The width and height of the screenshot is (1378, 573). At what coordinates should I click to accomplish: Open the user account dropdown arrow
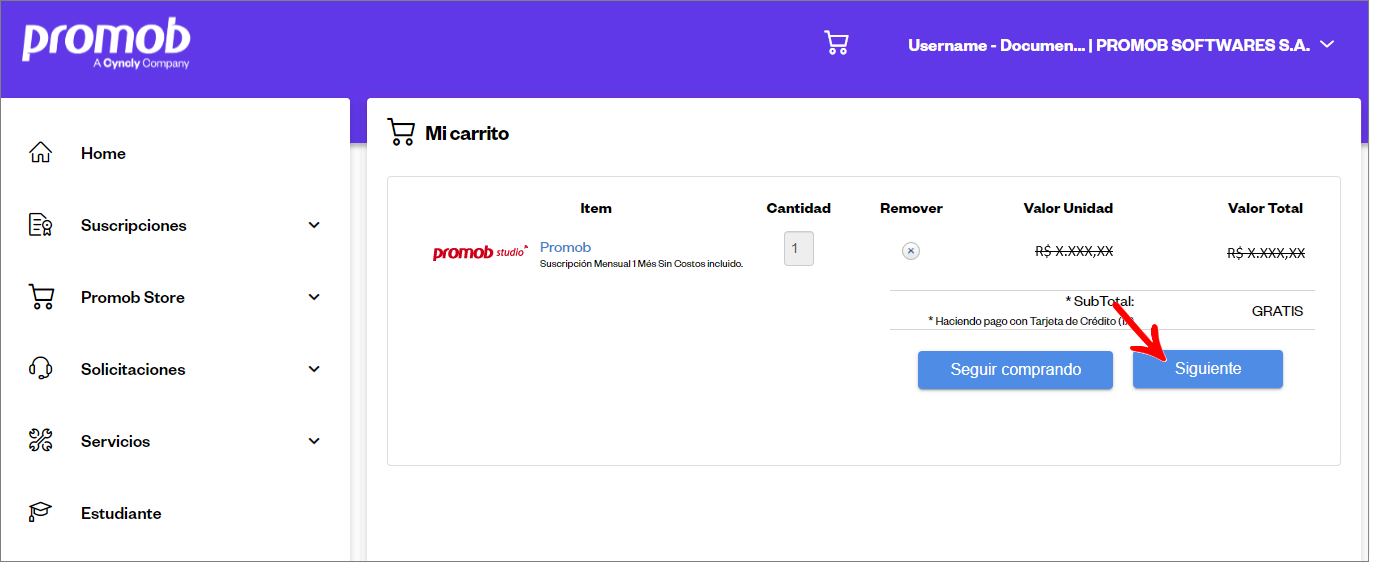tap(1327, 45)
